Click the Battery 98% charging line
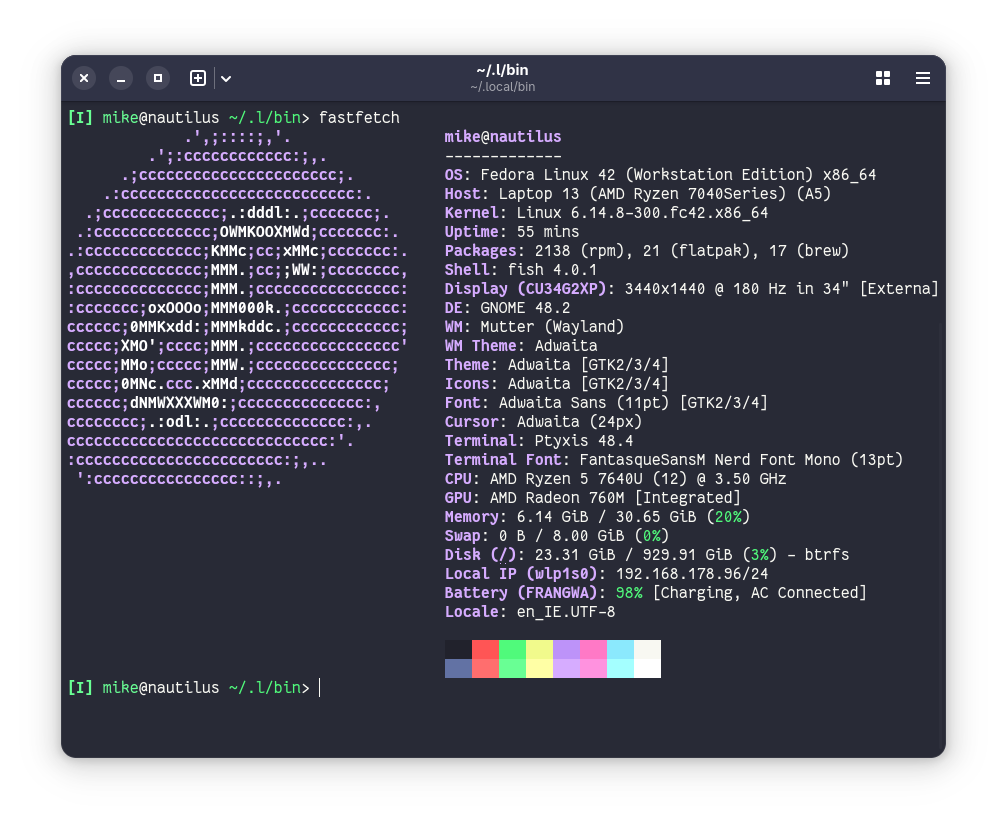Screen dimensions: 1007x825 (x=656, y=593)
